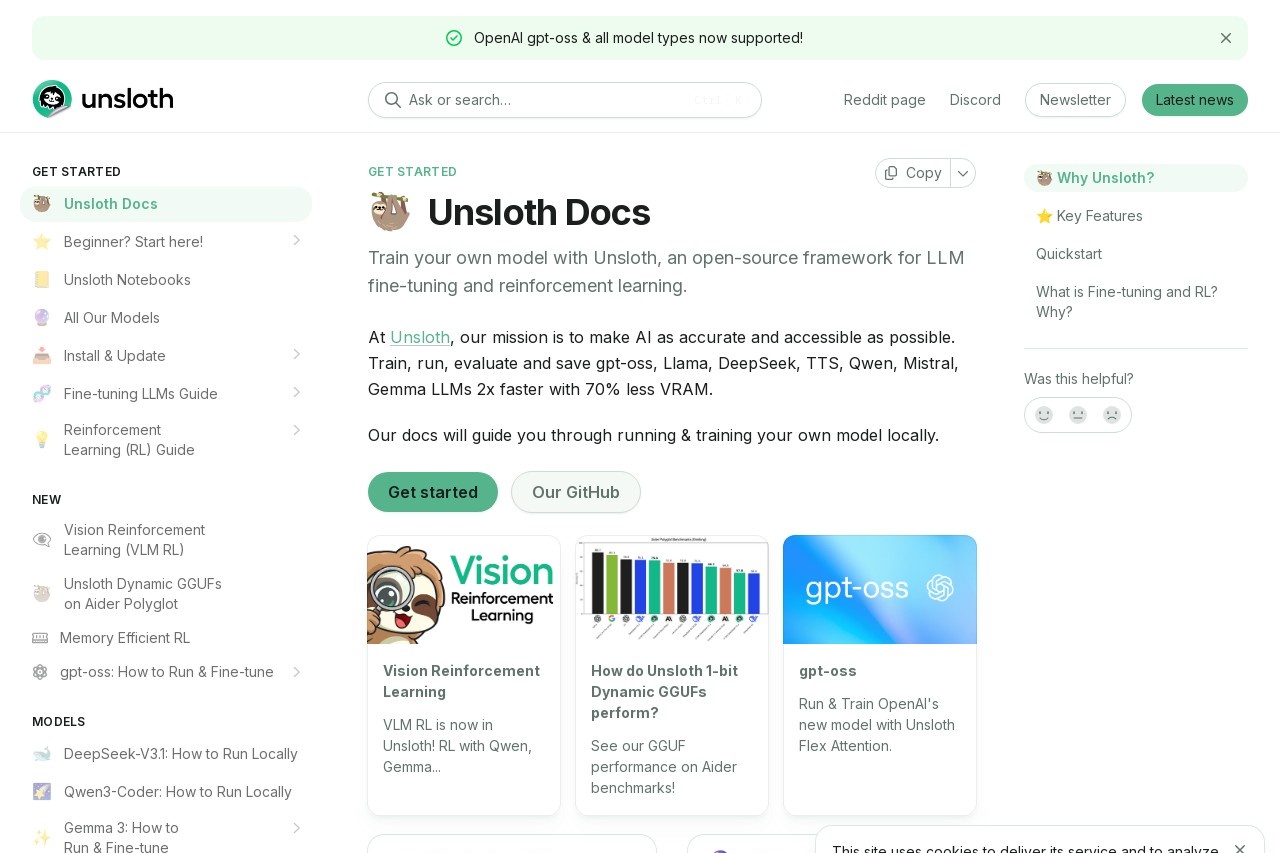
Task: Jump to What is Fine-tuning and RL? section
Action: (x=1136, y=302)
